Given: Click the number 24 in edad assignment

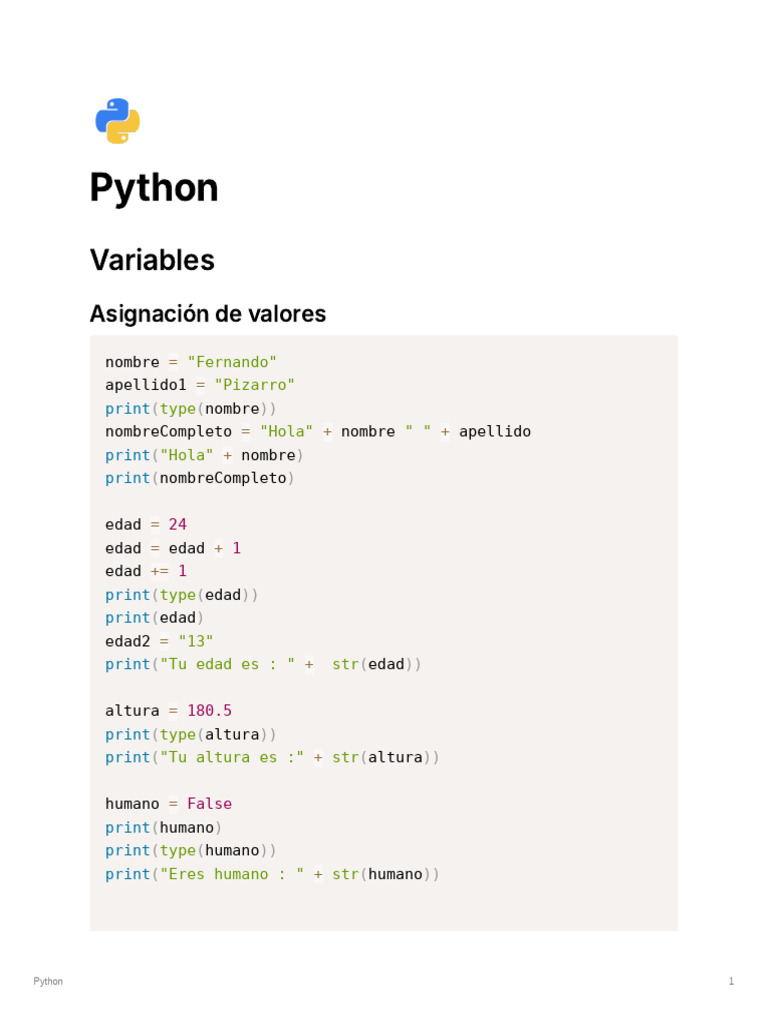Looking at the screenshot, I should [x=178, y=524].
